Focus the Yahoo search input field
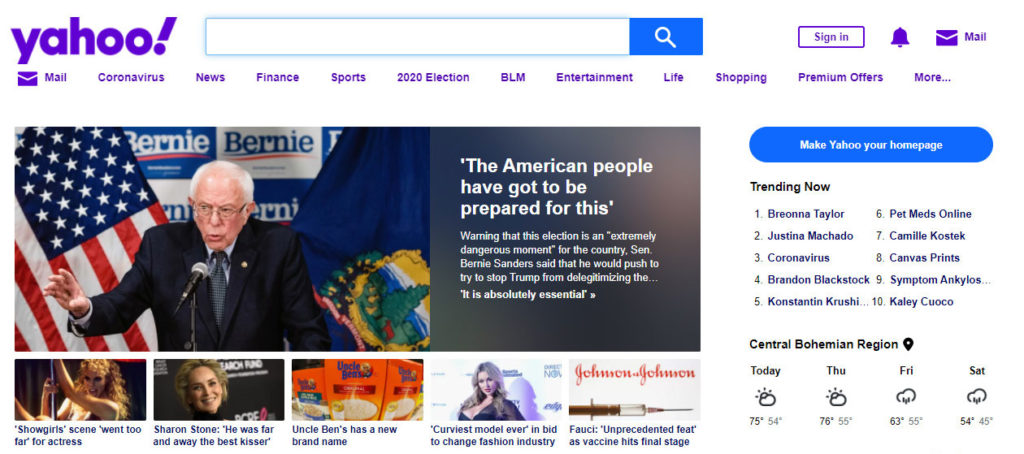The image size is (1024, 454). click(417, 37)
